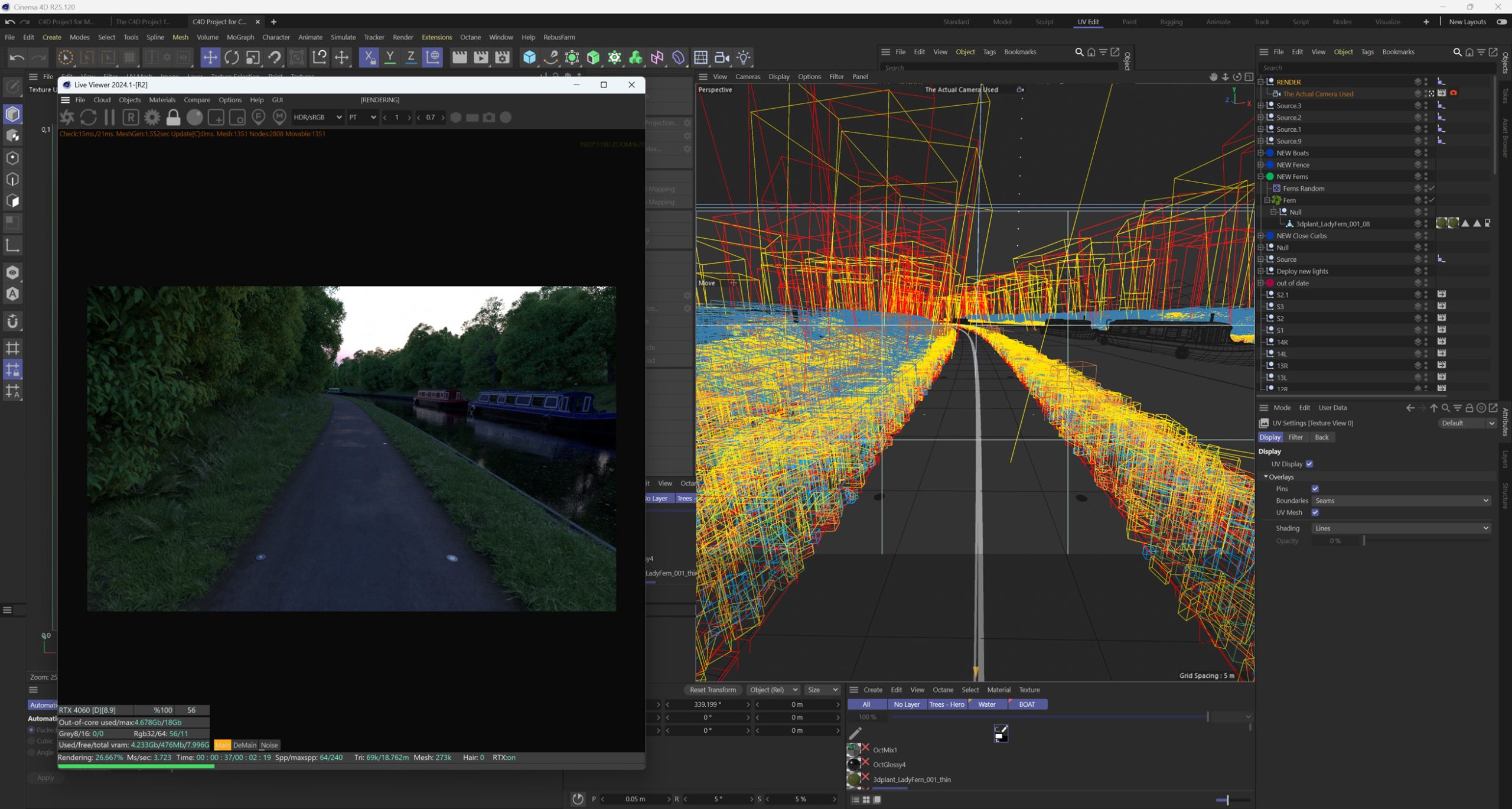Select the Rotate tool in main toolbar
This screenshot has width=1512, height=809.
tap(232, 57)
